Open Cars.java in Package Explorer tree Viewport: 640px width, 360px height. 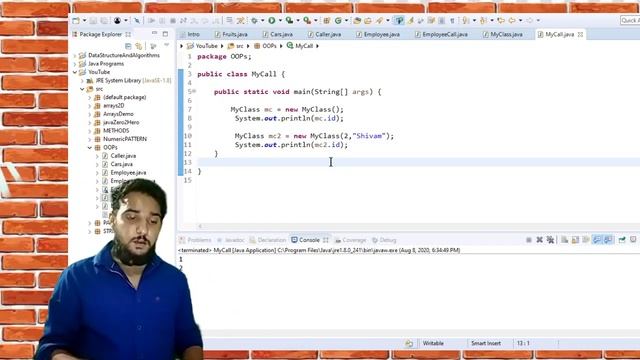(x=121, y=164)
